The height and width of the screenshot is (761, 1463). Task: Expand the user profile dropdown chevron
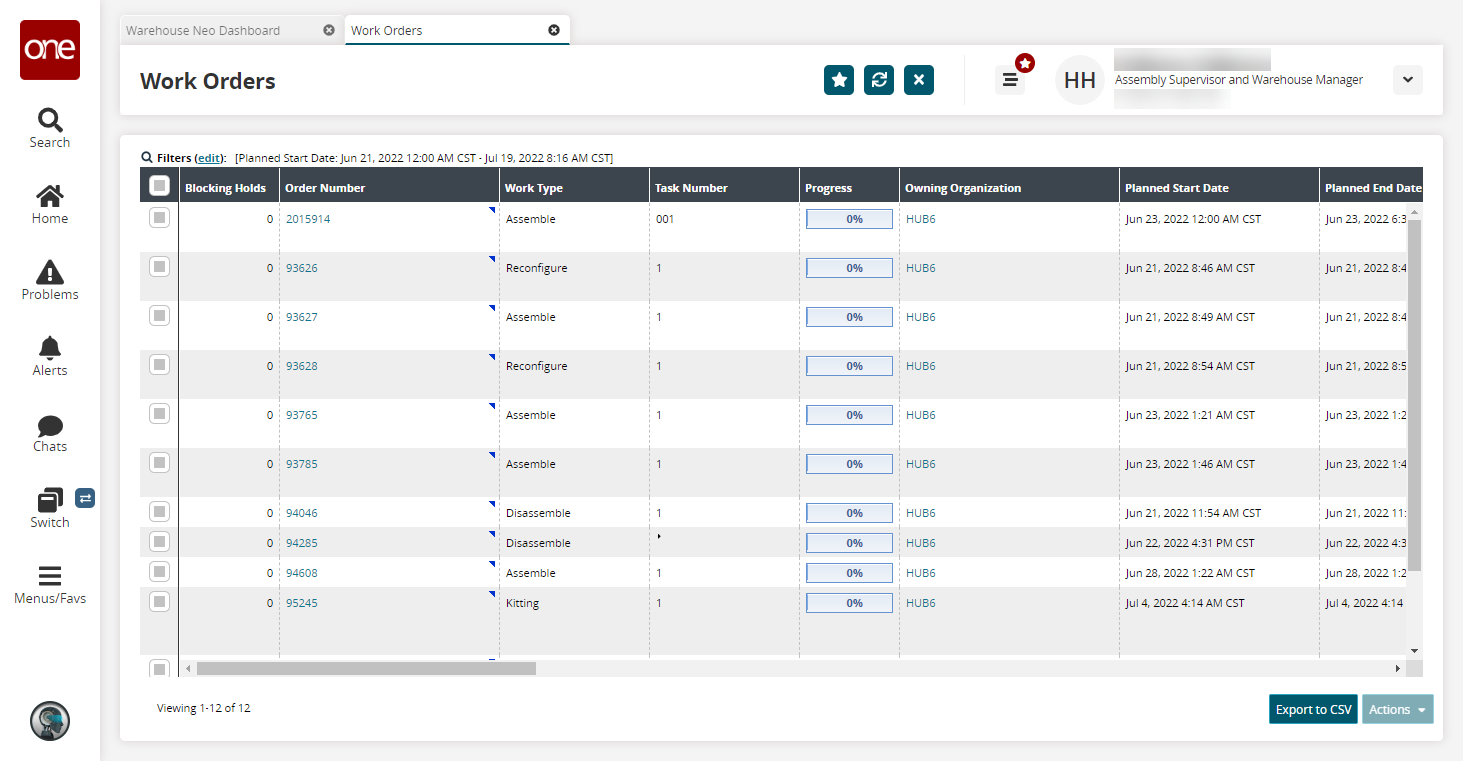tap(1407, 80)
